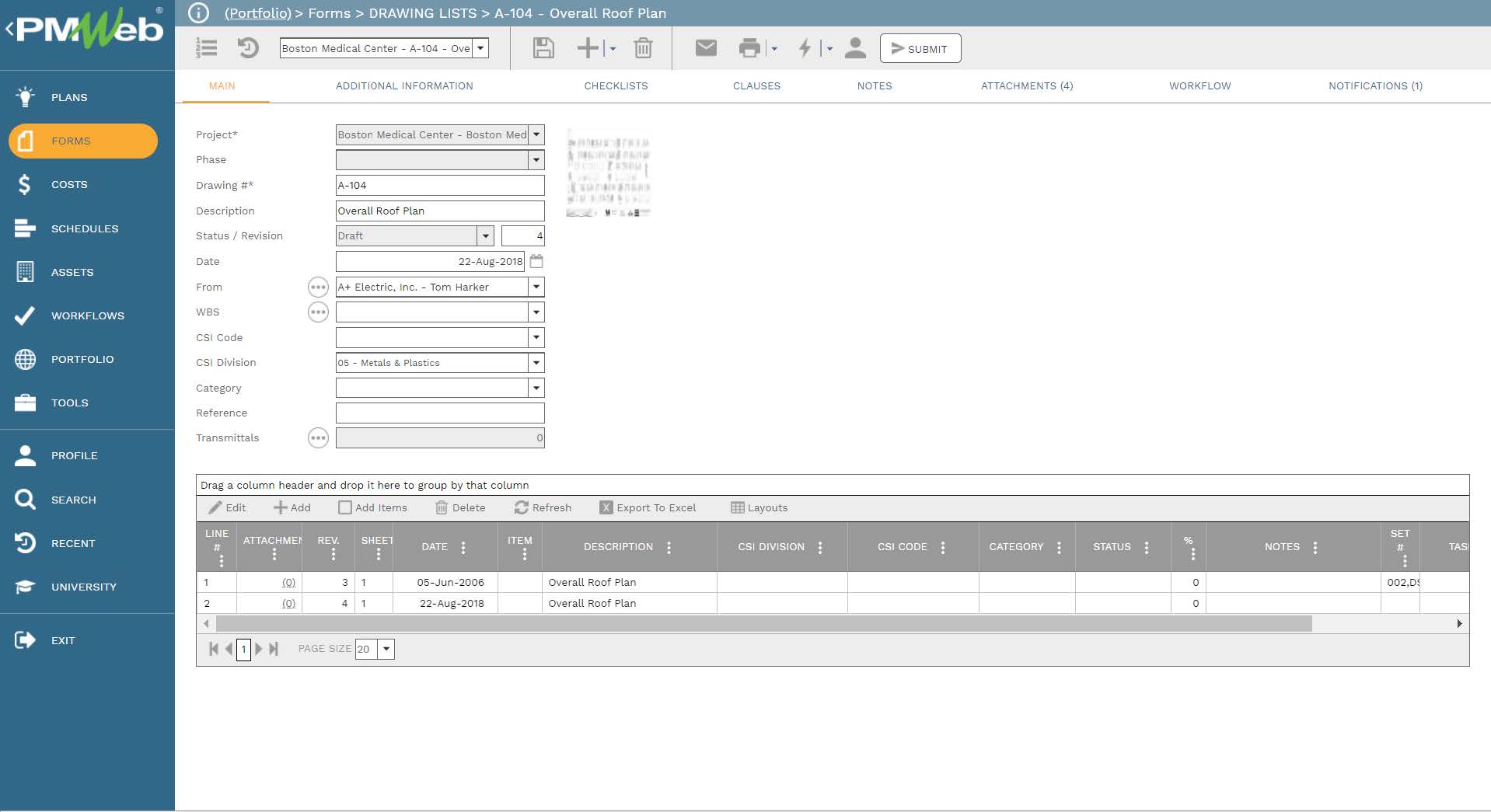Click Export To Excel

[x=648, y=507]
